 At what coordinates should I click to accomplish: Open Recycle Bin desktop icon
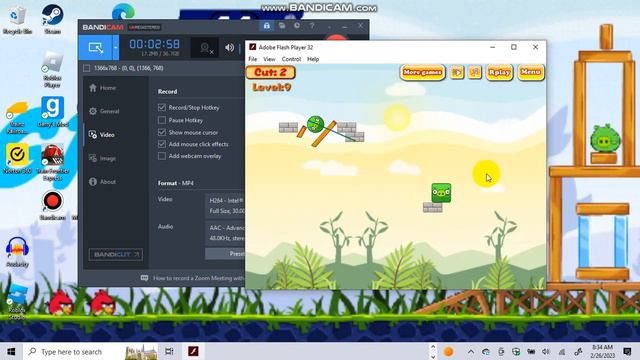[x=17, y=20]
